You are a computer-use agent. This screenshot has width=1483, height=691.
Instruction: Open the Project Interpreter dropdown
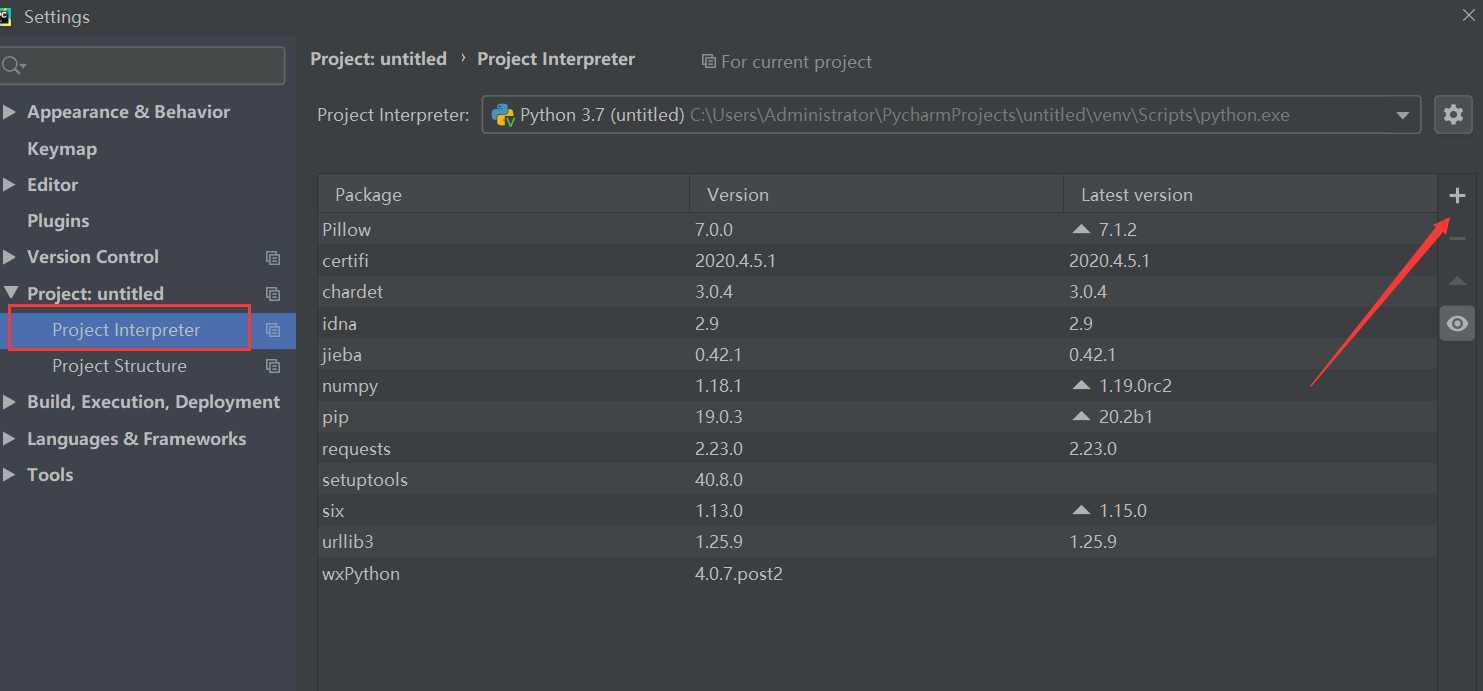pos(1402,115)
